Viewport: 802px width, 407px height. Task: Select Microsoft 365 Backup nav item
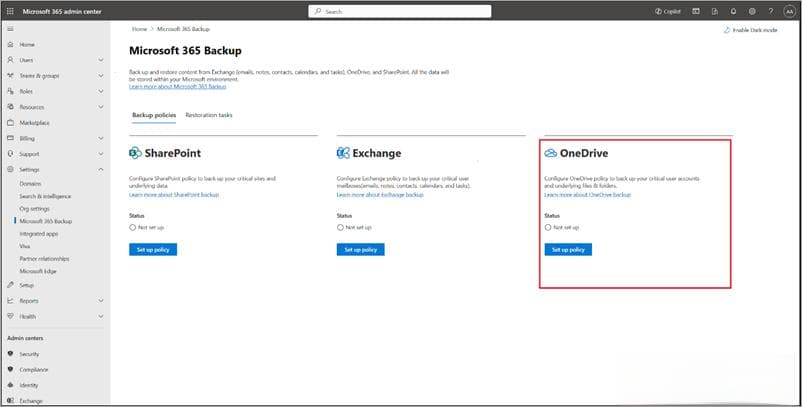pyautogui.click(x=46, y=221)
